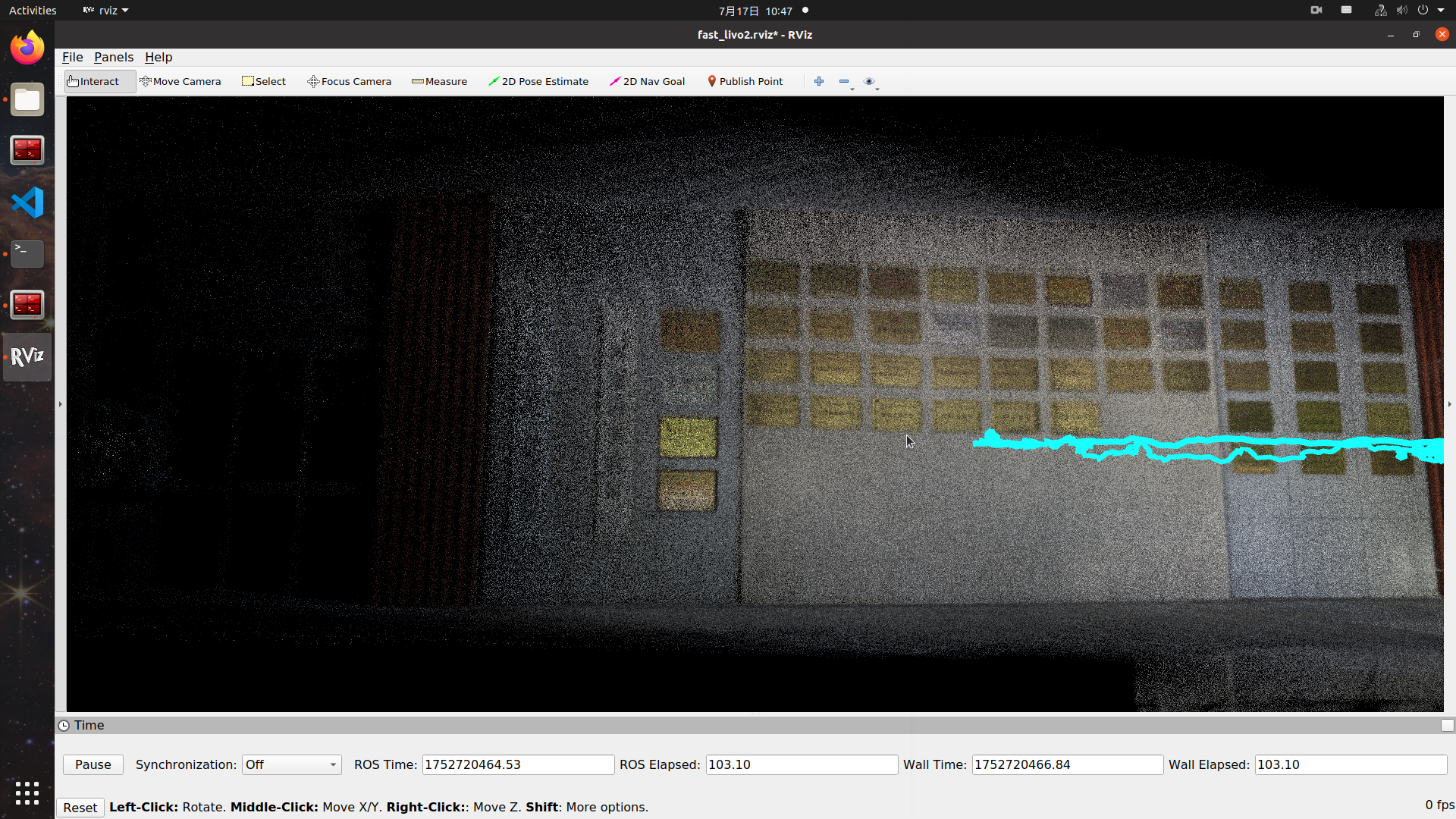Screen dimensions: 1456x819
Task: Activate the Publish Point tool
Action: (x=745, y=81)
